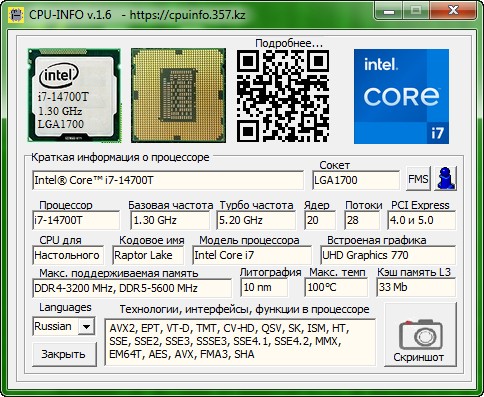Viewport: 484px width, 397px height.
Task: Open the Languages dropdown arrow
Action: (x=86, y=326)
